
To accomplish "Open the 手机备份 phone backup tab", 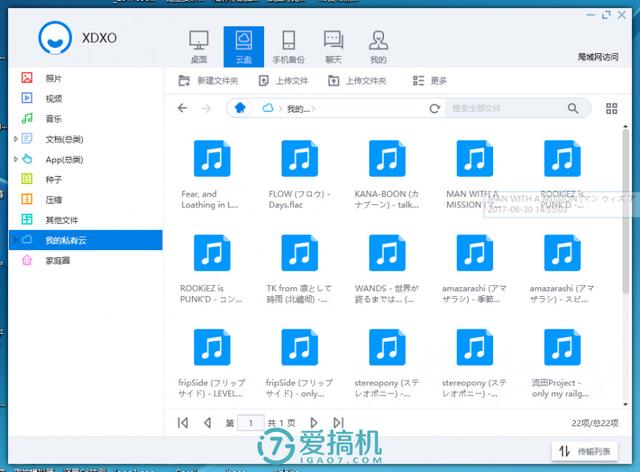I will click(289, 47).
